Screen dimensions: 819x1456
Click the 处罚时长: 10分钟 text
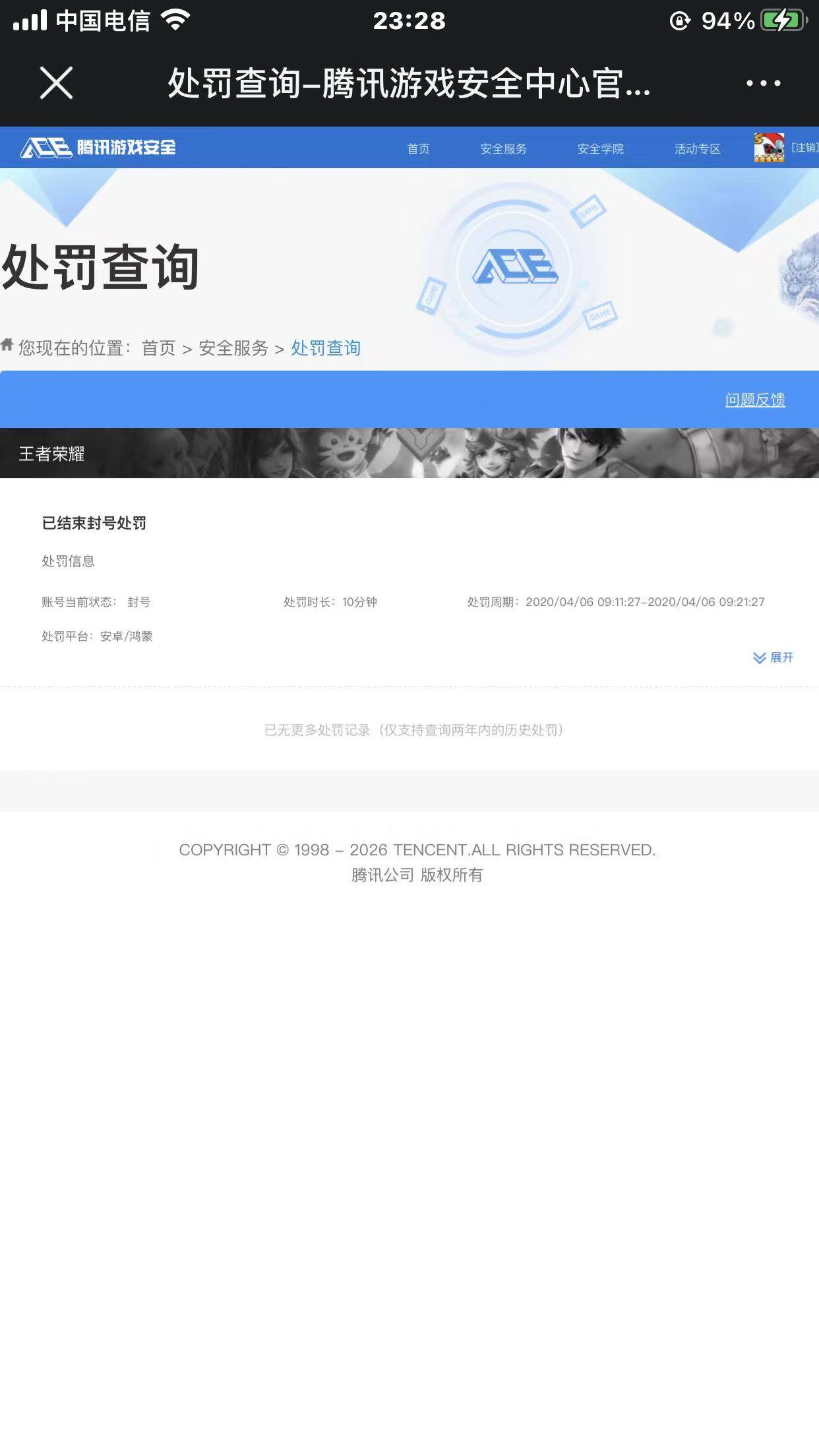tap(330, 602)
